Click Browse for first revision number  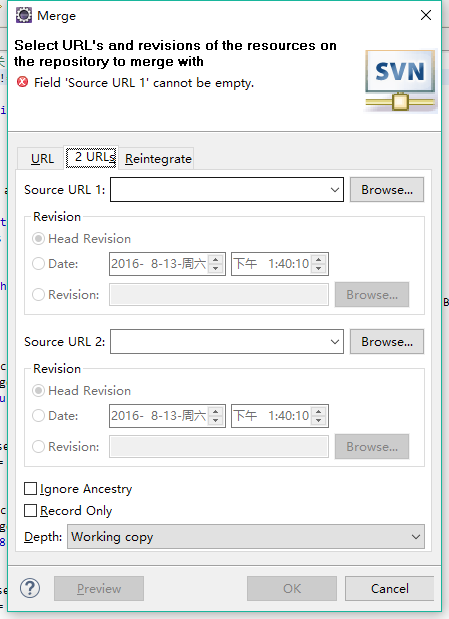[372, 294]
